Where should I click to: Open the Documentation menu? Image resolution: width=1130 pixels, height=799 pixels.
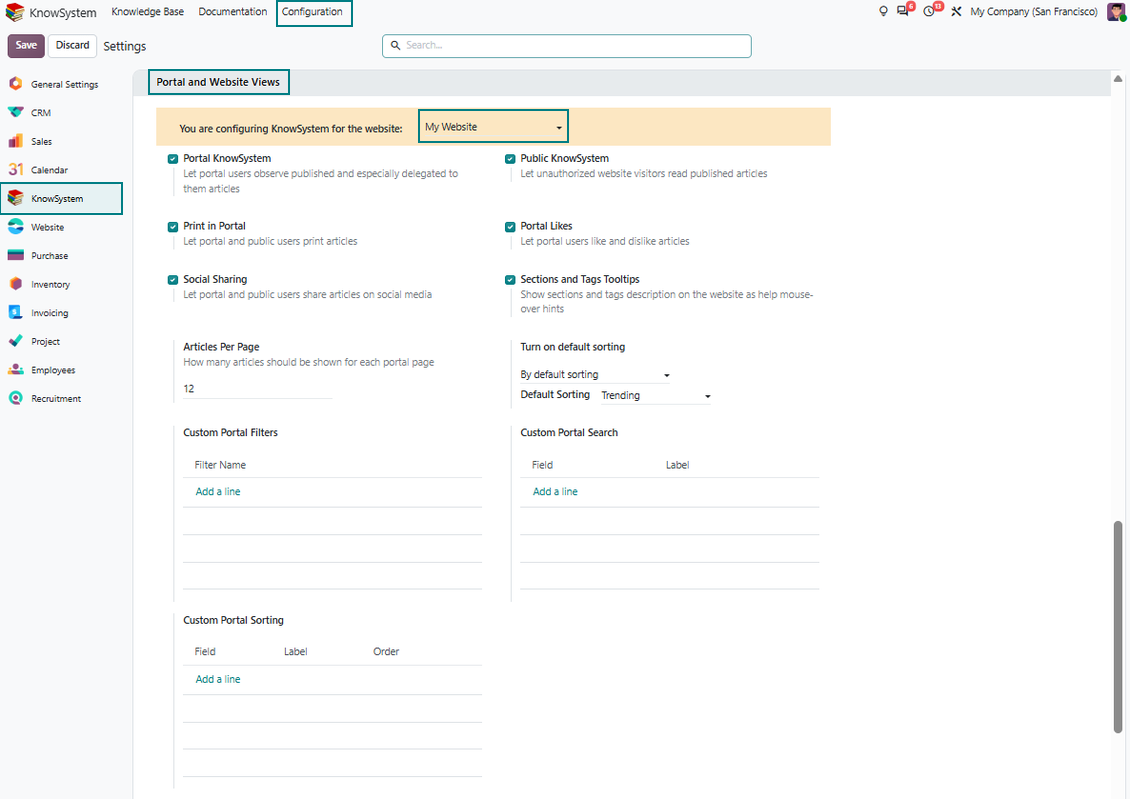[233, 12]
